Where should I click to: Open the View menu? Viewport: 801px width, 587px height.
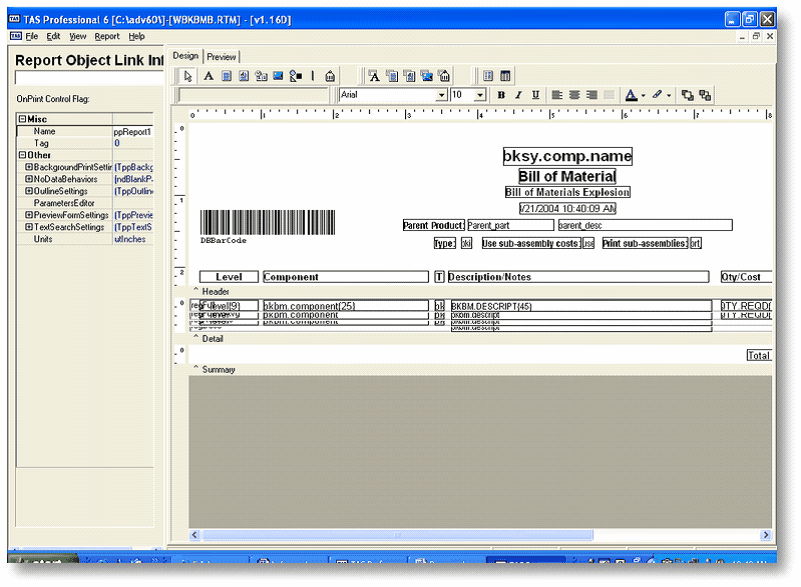tap(78, 36)
